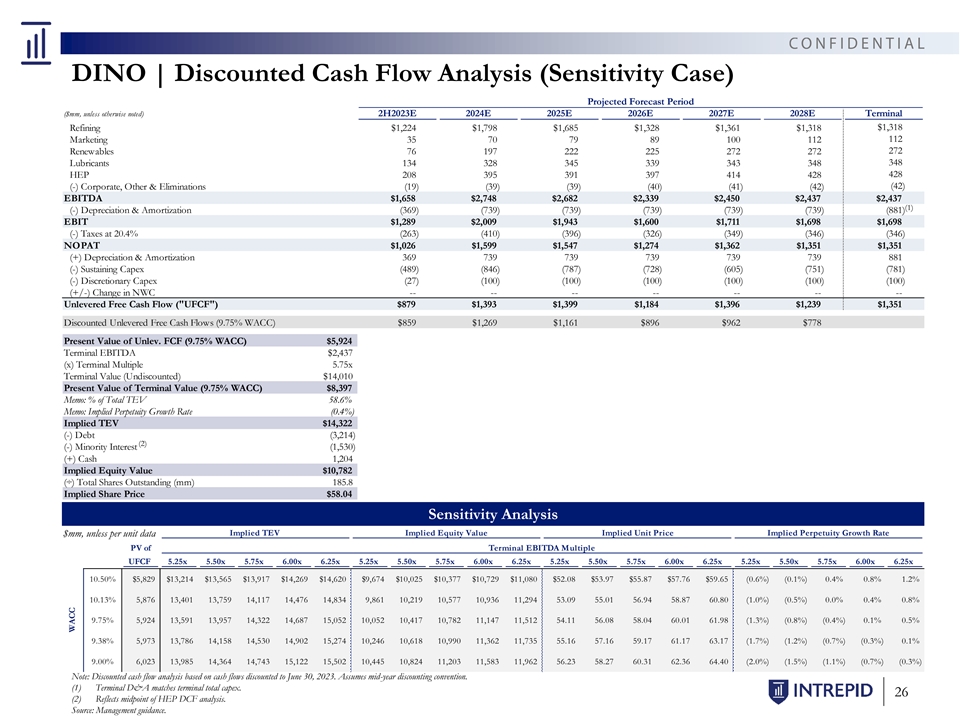Select the Present Value of Terminal Value label
The height and width of the screenshot is (720, 960).
(x=163, y=388)
